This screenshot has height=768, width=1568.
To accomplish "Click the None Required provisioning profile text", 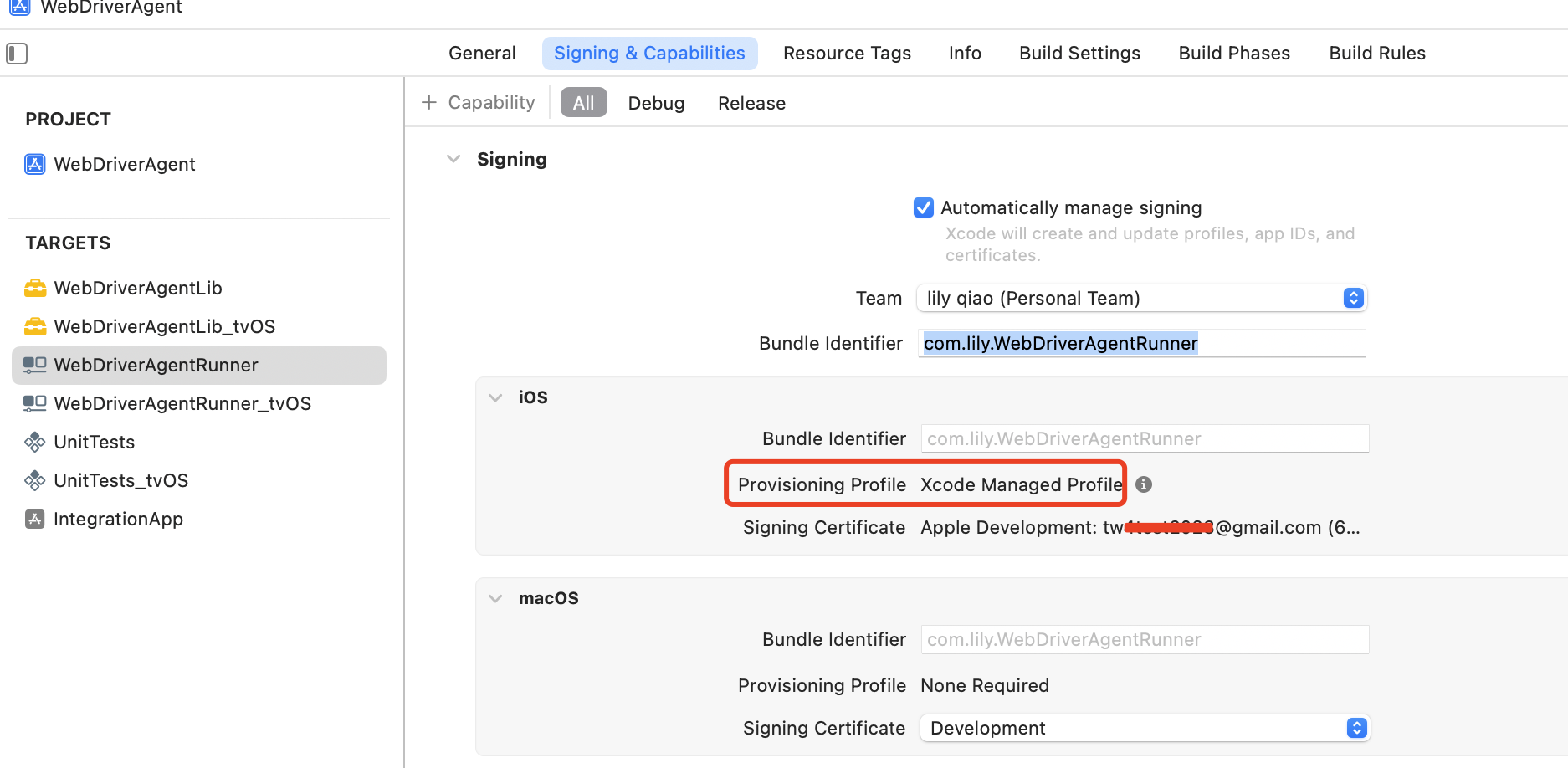I will point(985,685).
